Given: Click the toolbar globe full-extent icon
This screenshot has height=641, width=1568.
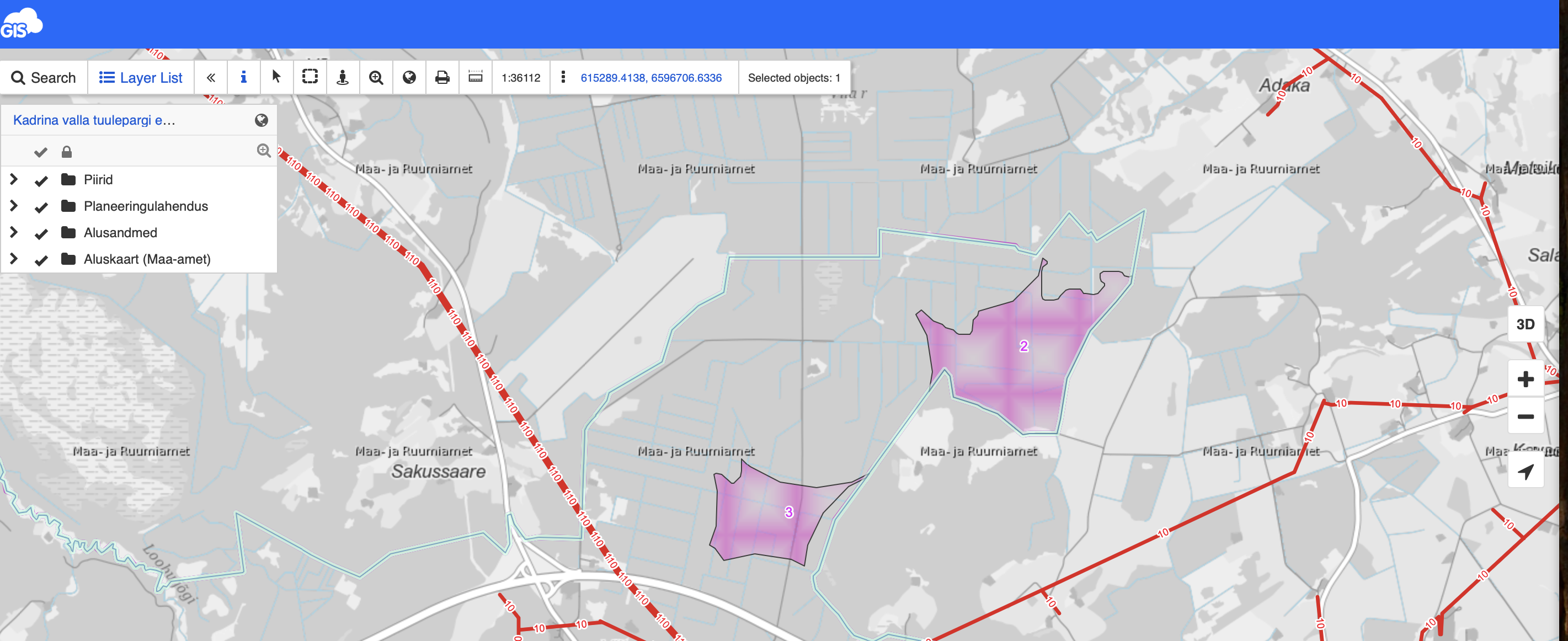Looking at the screenshot, I should coord(409,77).
